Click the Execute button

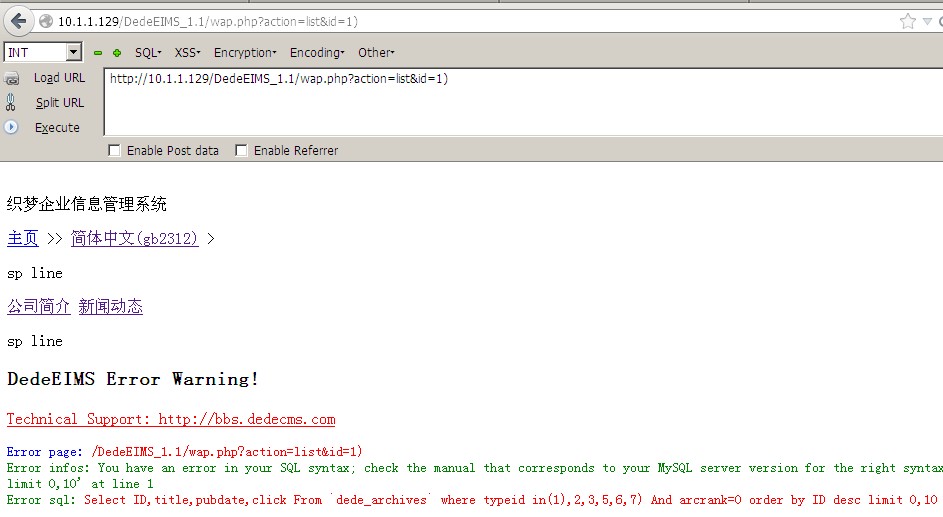[57, 127]
